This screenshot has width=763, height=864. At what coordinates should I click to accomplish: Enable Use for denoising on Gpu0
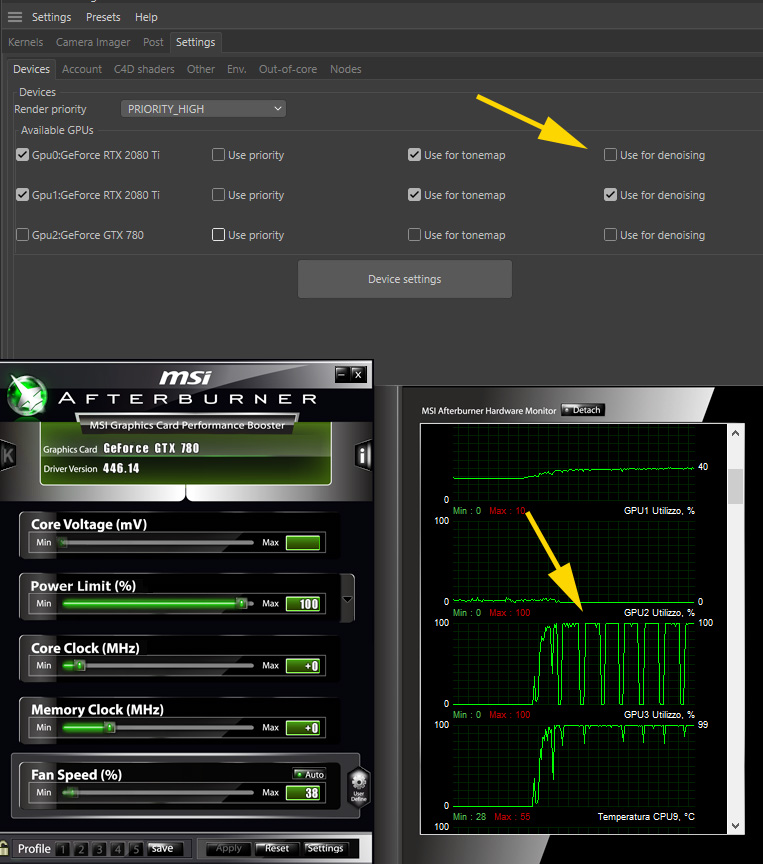[x=610, y=155]
